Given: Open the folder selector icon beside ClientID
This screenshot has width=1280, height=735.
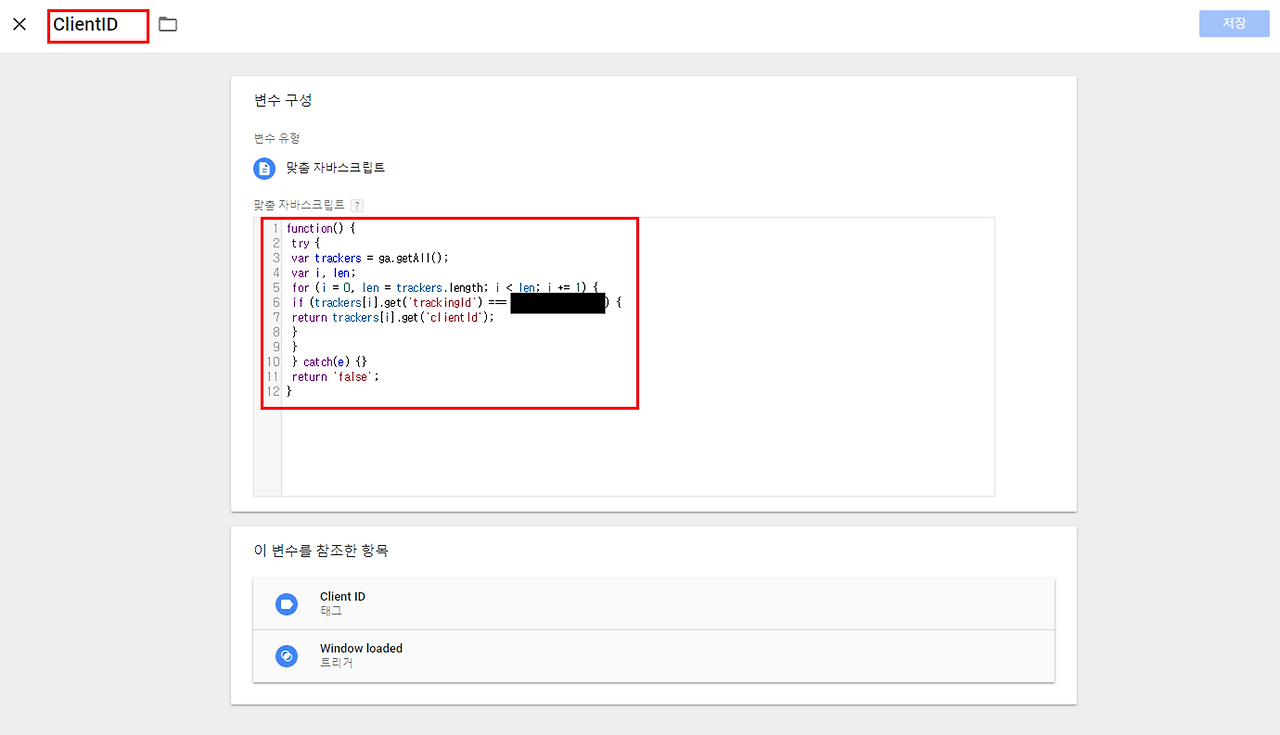Looking at the screenshot, I should click(168, 24).
